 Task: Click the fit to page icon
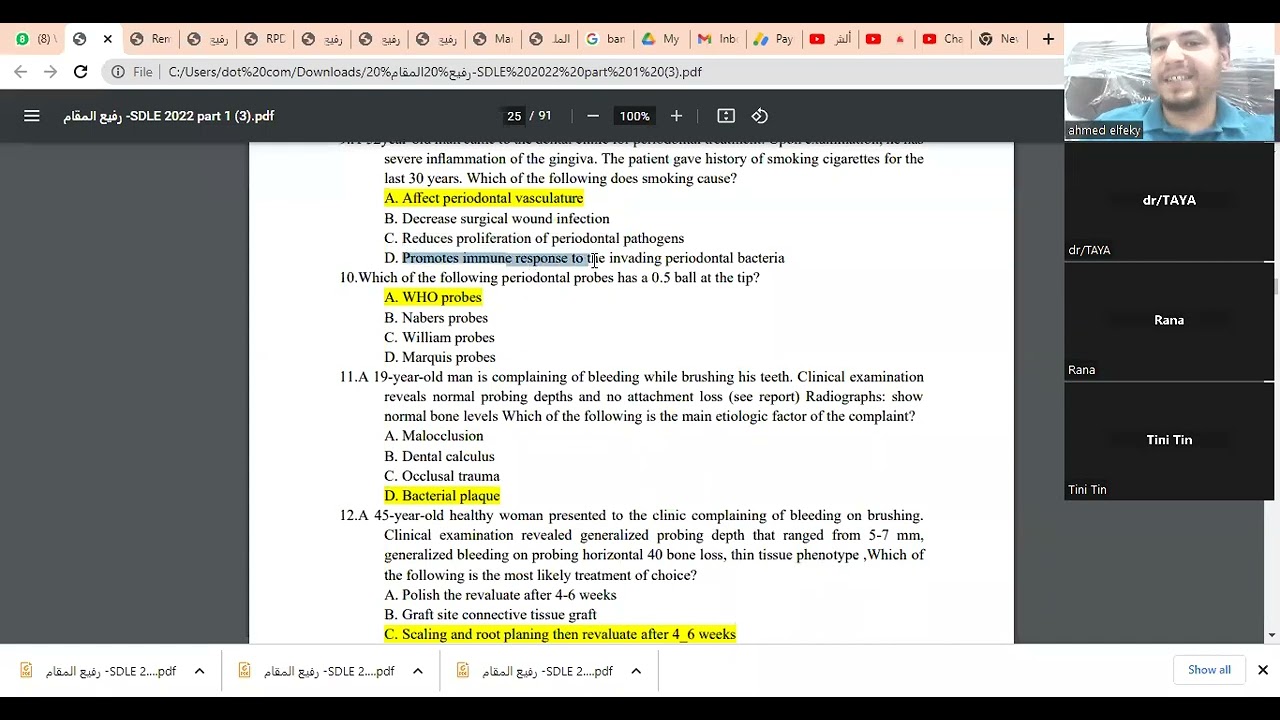click(x=726, y=116)
